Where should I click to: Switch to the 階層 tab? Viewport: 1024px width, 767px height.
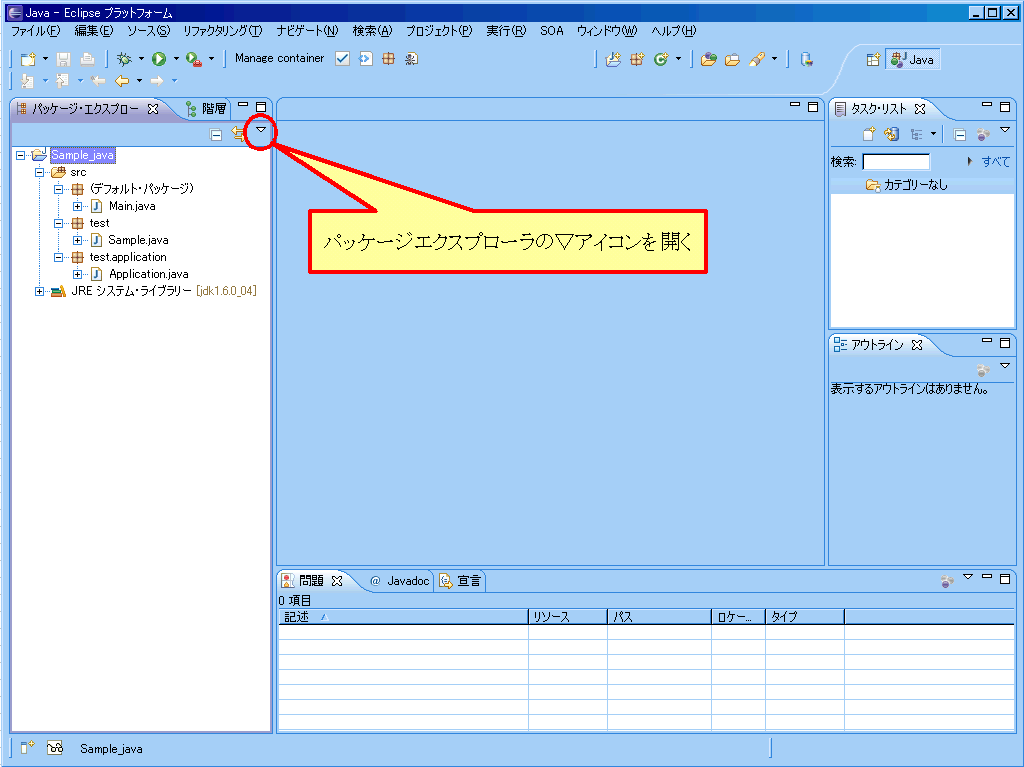pos(206,108)
